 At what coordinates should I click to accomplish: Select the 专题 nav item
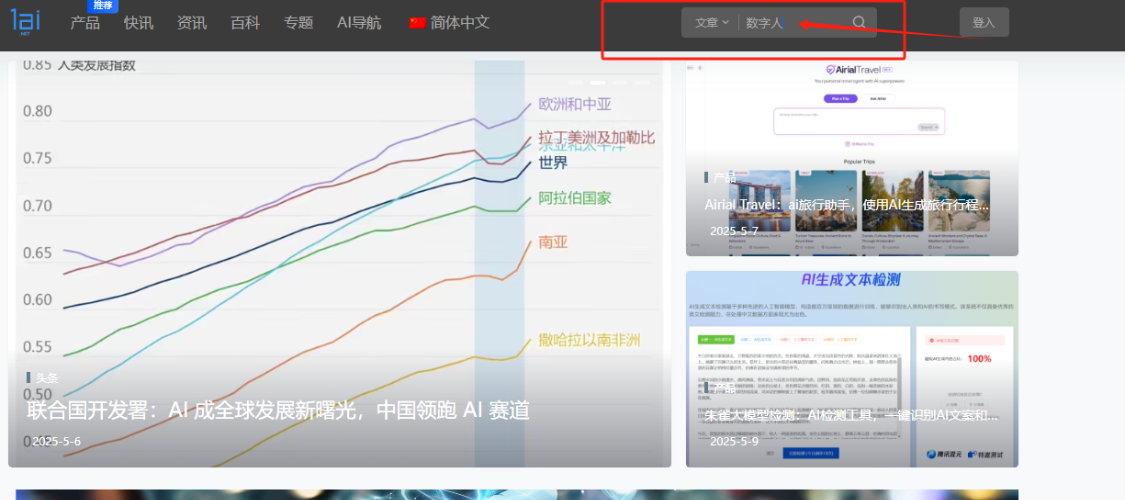(298, 23)
